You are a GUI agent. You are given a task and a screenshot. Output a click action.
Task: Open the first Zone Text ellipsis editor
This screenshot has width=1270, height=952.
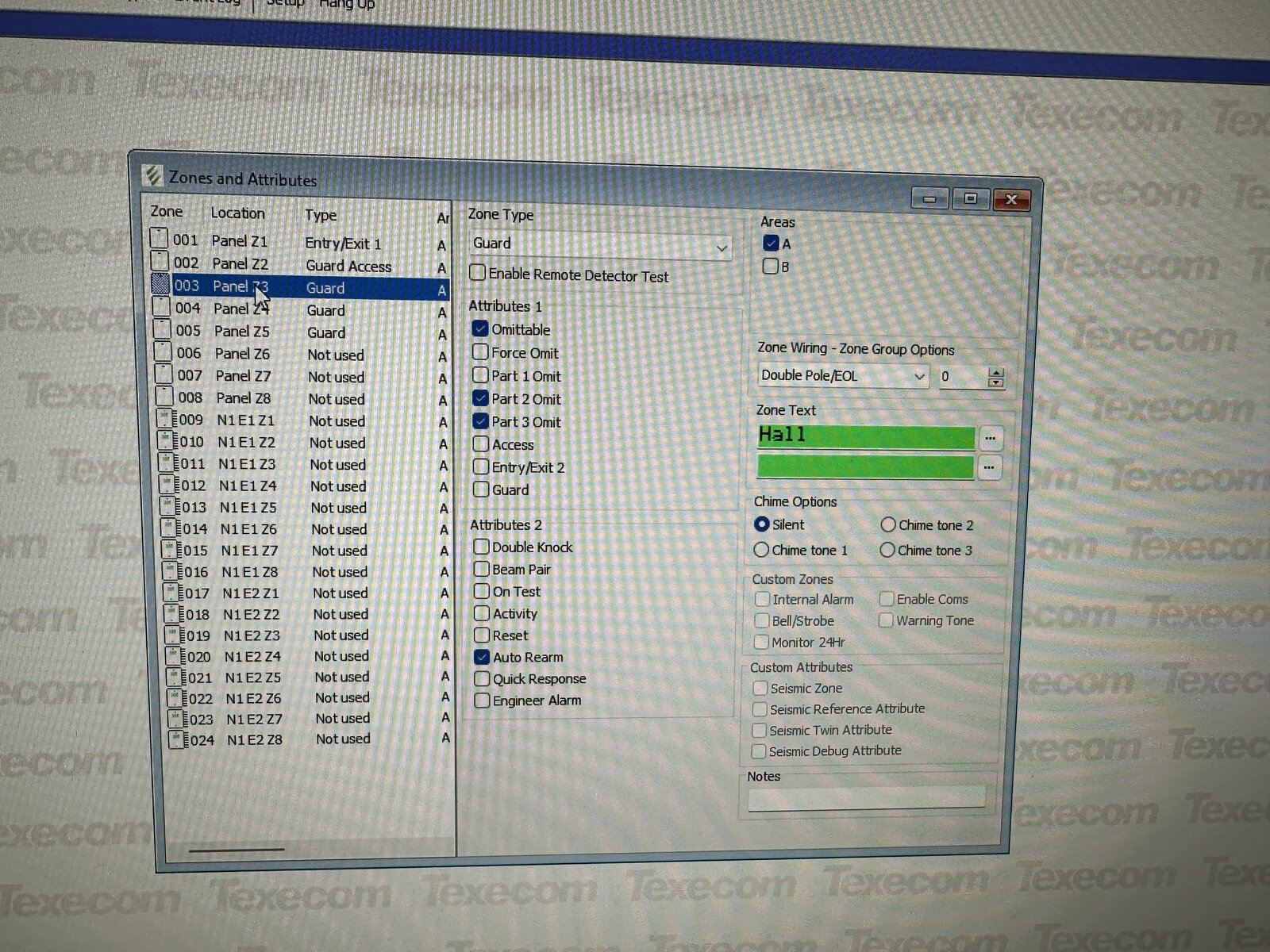coord(989,438)
